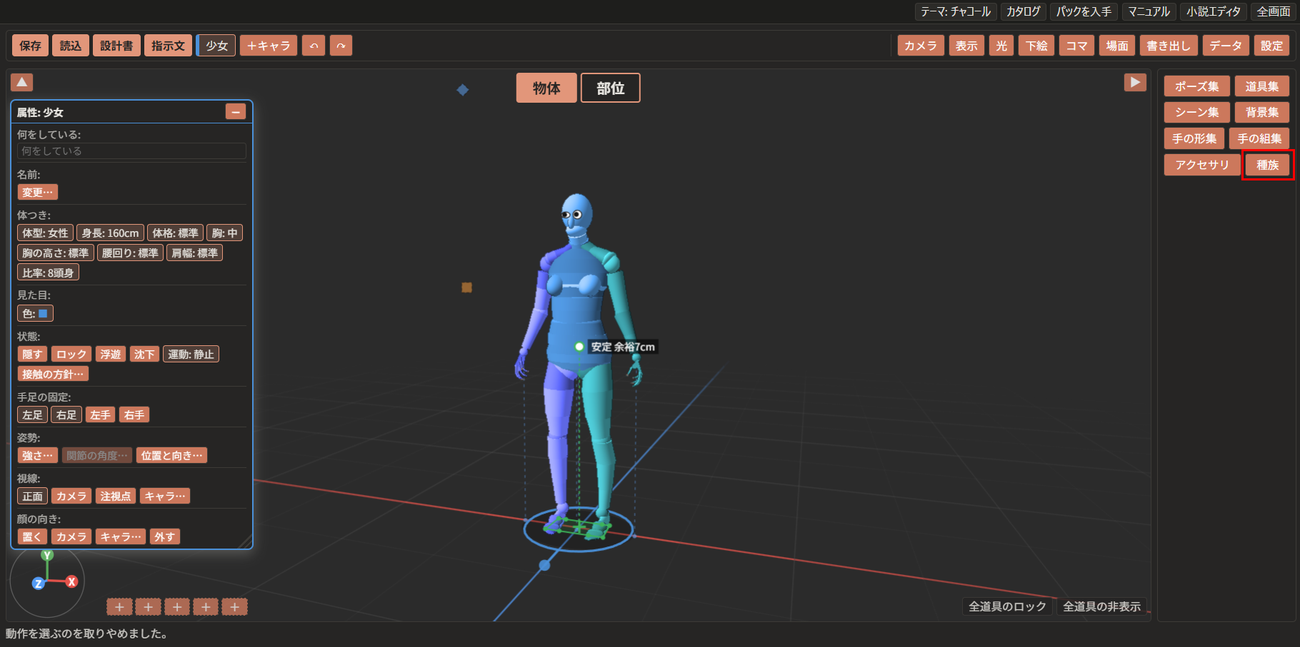The image size is (1300, 647).
Task: Open the 胸の高さ: 標準 selector
Action: 56,253
